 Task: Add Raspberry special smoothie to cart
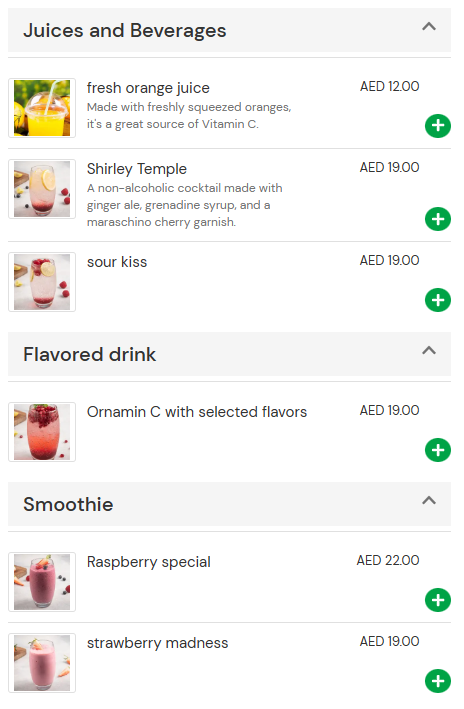tap(437, 600)
